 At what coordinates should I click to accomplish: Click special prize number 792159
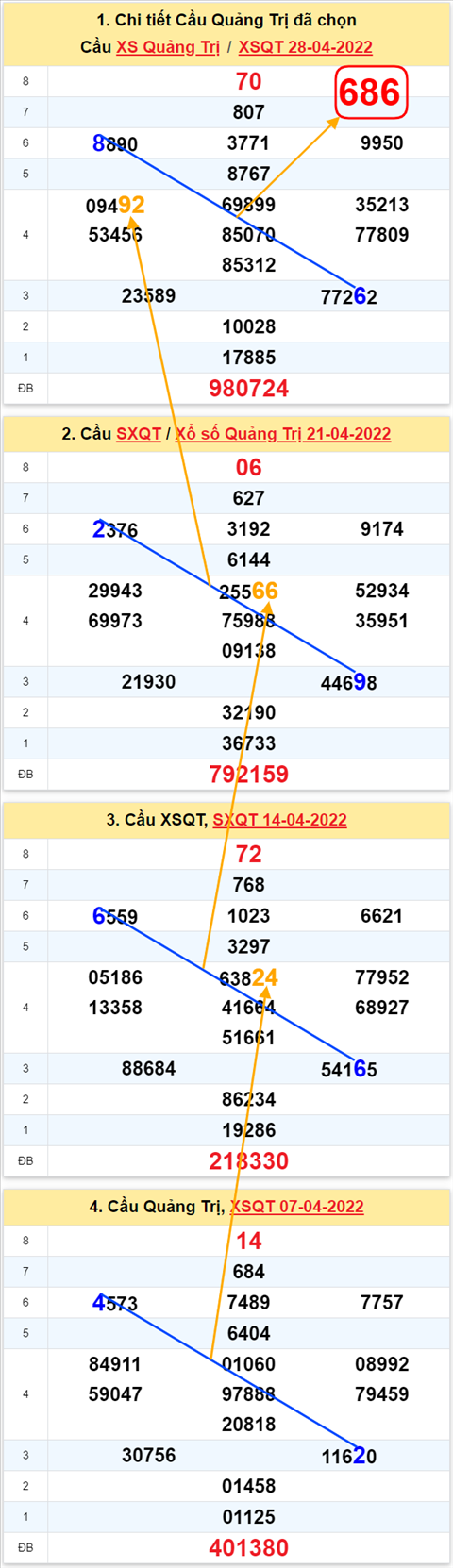[249, 775]
